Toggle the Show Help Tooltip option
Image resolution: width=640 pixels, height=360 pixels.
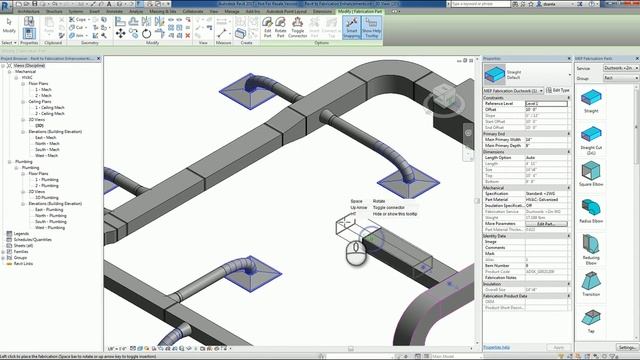tap(371, 27)
